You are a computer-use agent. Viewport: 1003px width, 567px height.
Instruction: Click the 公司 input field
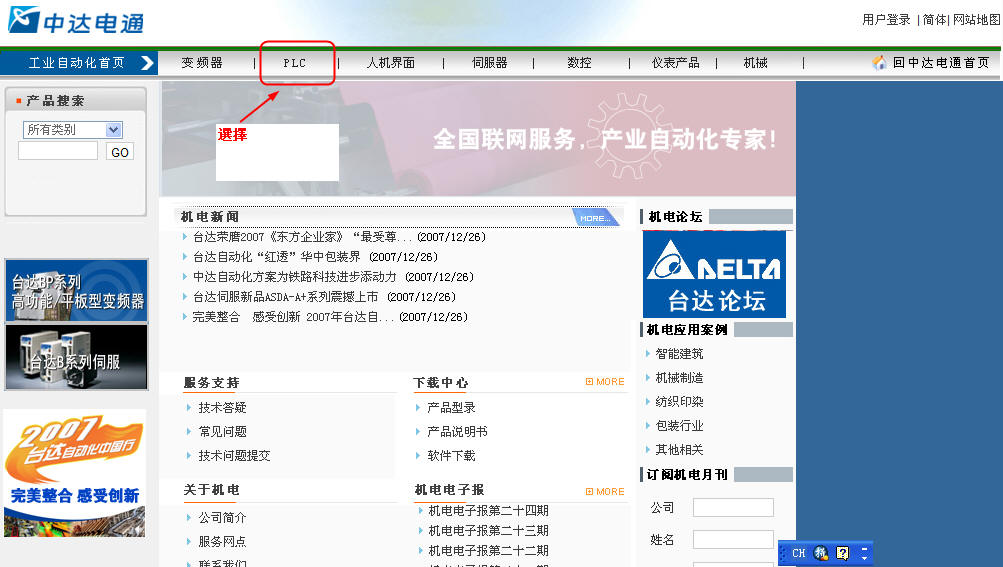(x=733, y=508)
